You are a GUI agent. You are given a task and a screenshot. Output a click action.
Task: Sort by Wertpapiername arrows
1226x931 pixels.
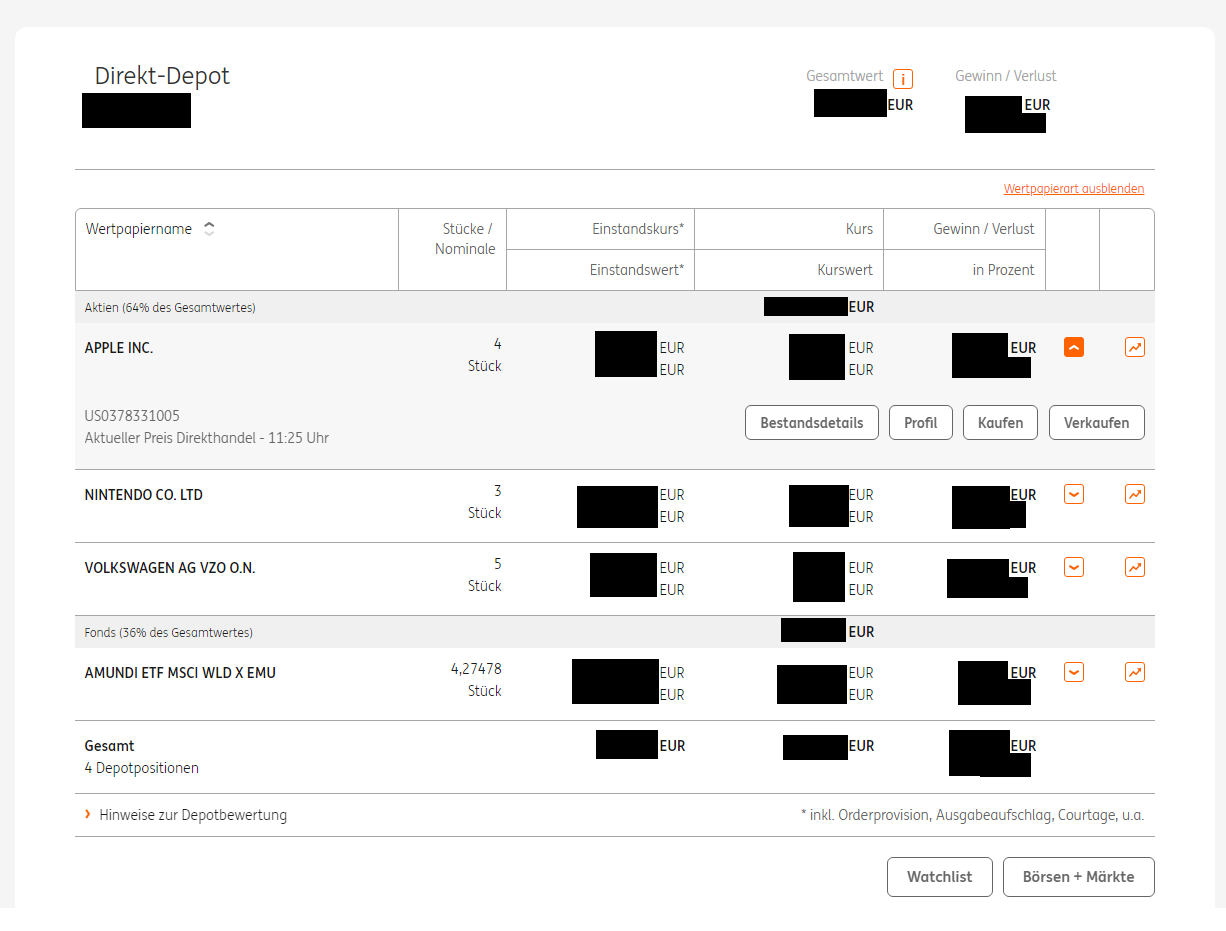tap(209, 229)
